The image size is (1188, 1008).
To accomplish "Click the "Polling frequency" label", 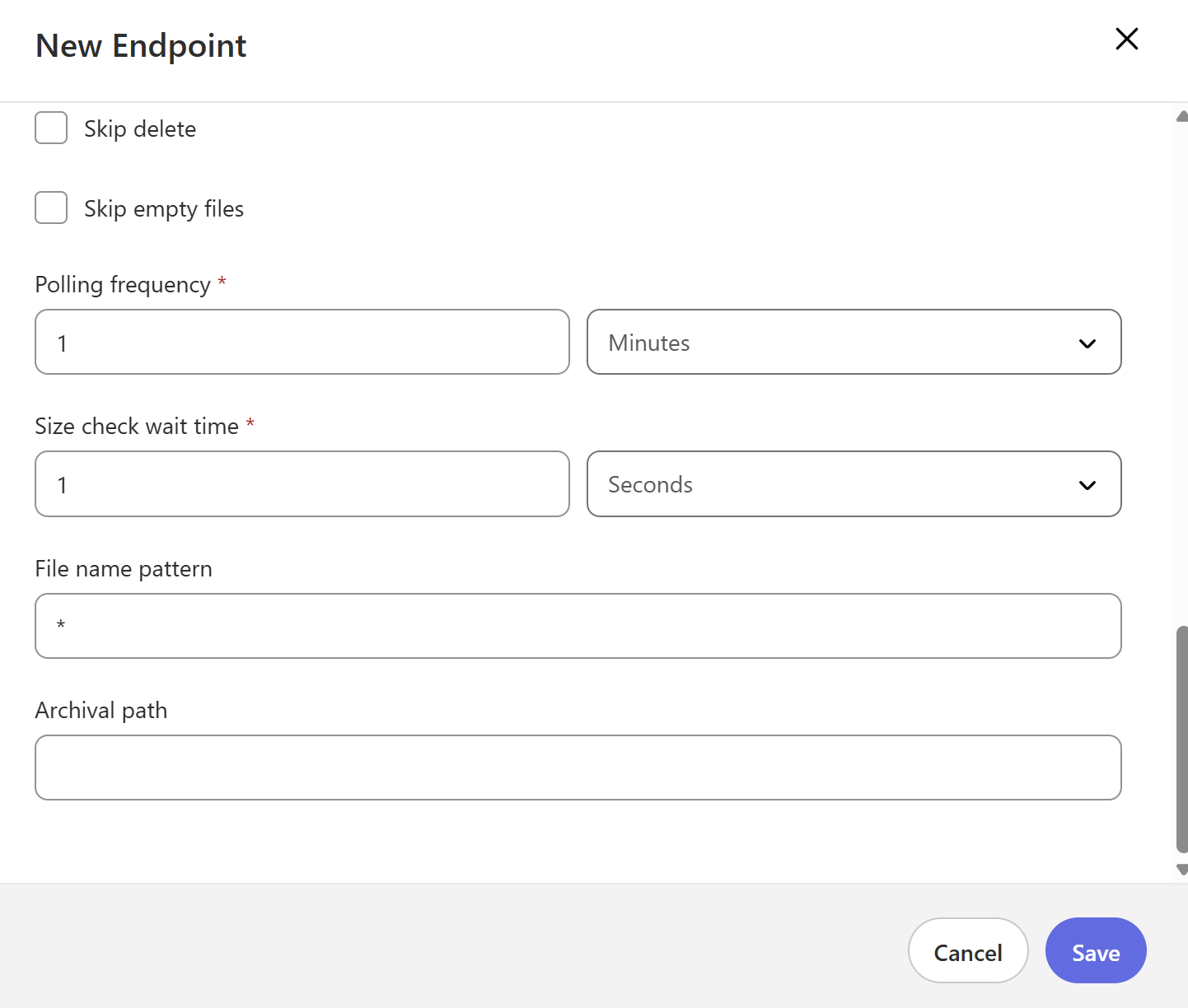I will (123, 285).
